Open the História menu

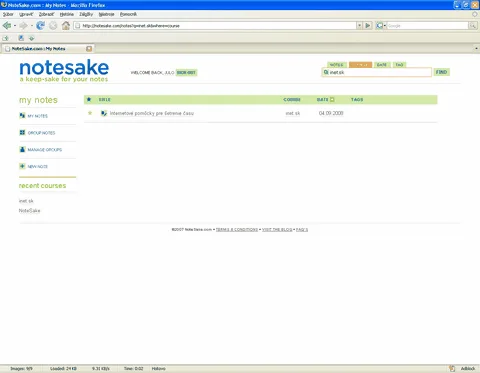click(67, 14)
